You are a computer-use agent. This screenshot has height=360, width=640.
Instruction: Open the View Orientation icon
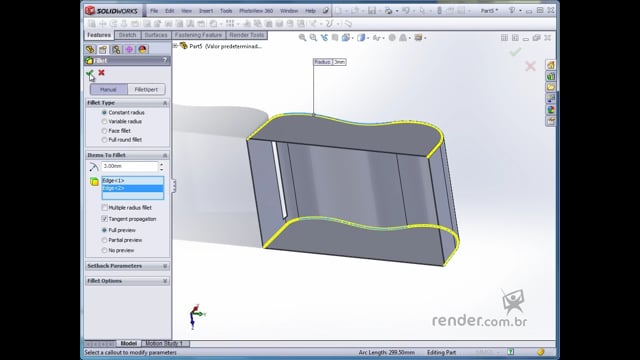coord(345,38)
